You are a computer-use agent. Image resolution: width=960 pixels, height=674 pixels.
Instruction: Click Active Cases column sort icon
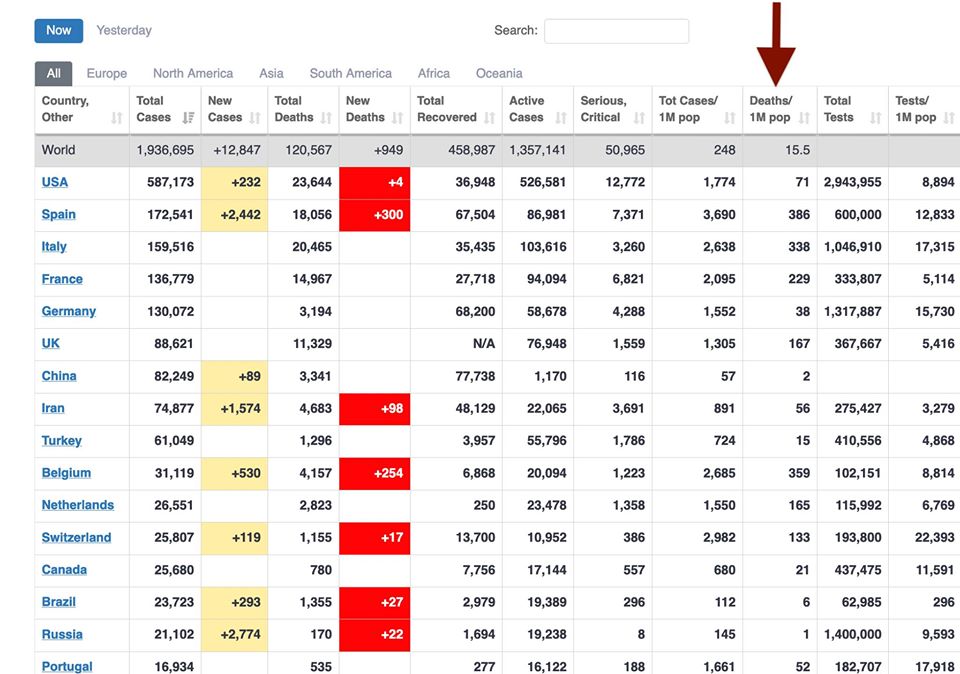[x=560, y=118]
